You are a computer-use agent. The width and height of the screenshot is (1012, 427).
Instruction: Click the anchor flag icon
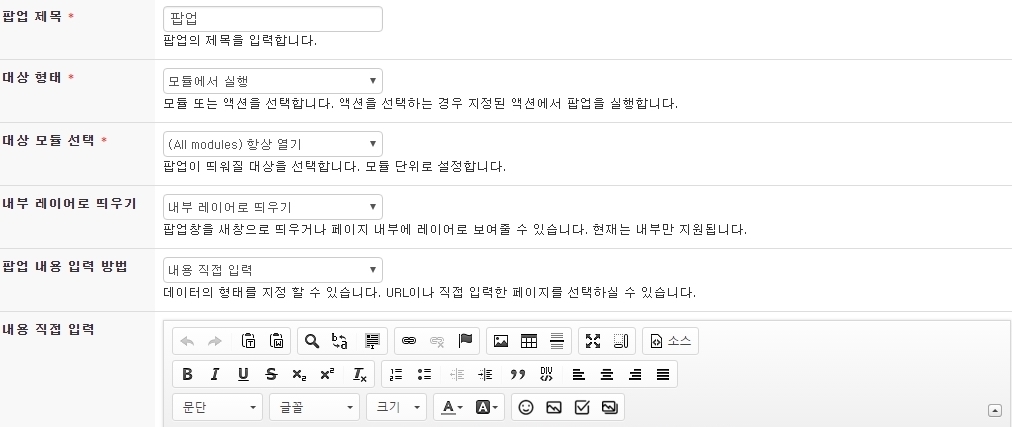click(465, 341)
